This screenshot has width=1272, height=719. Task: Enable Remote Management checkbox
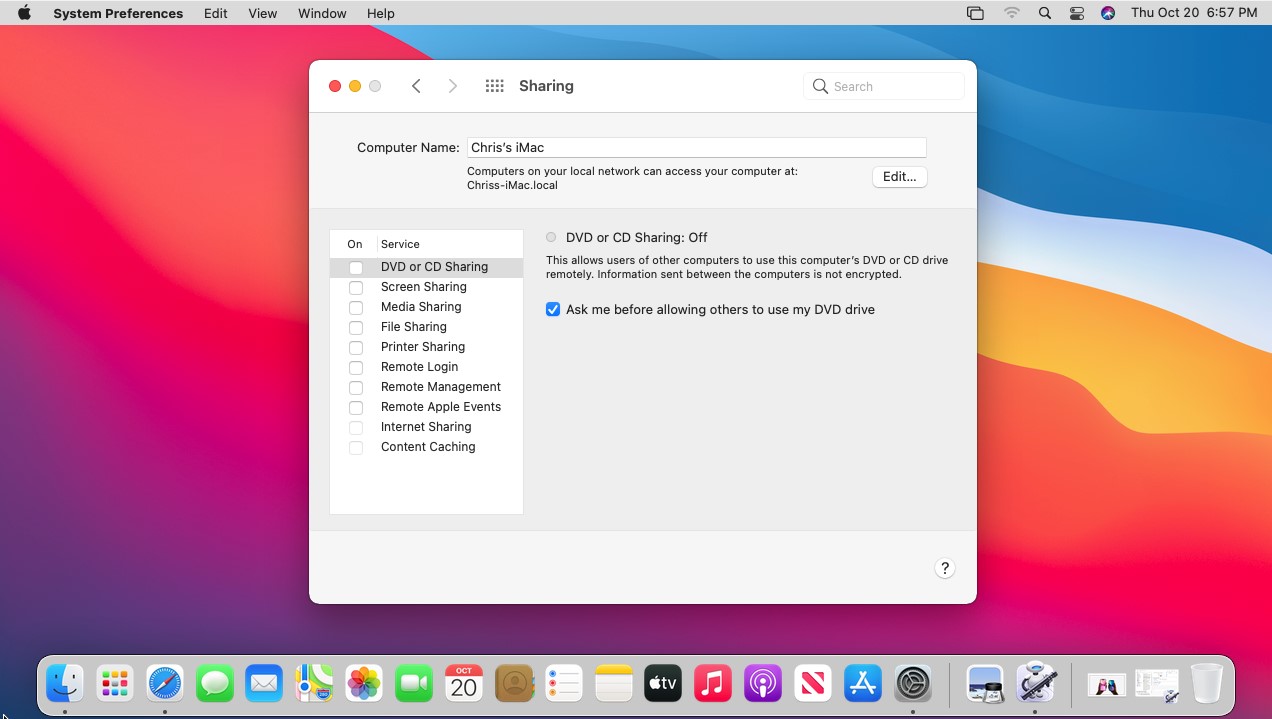[x=356, y=387]
